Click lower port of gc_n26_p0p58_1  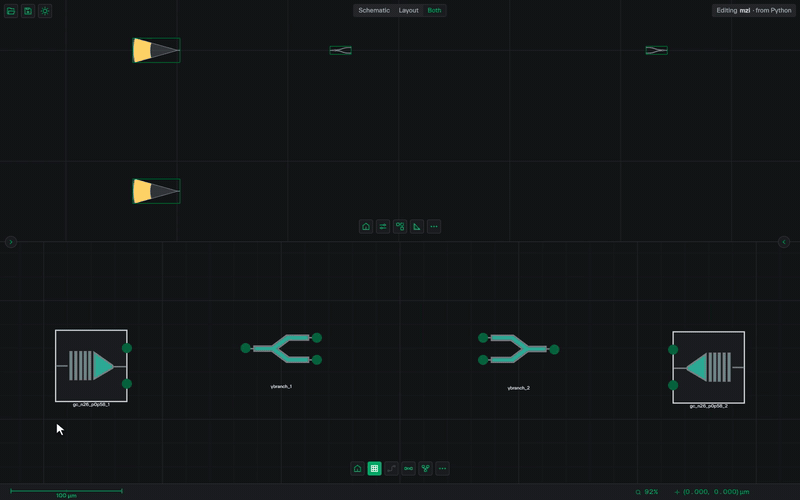coord(127,384)
